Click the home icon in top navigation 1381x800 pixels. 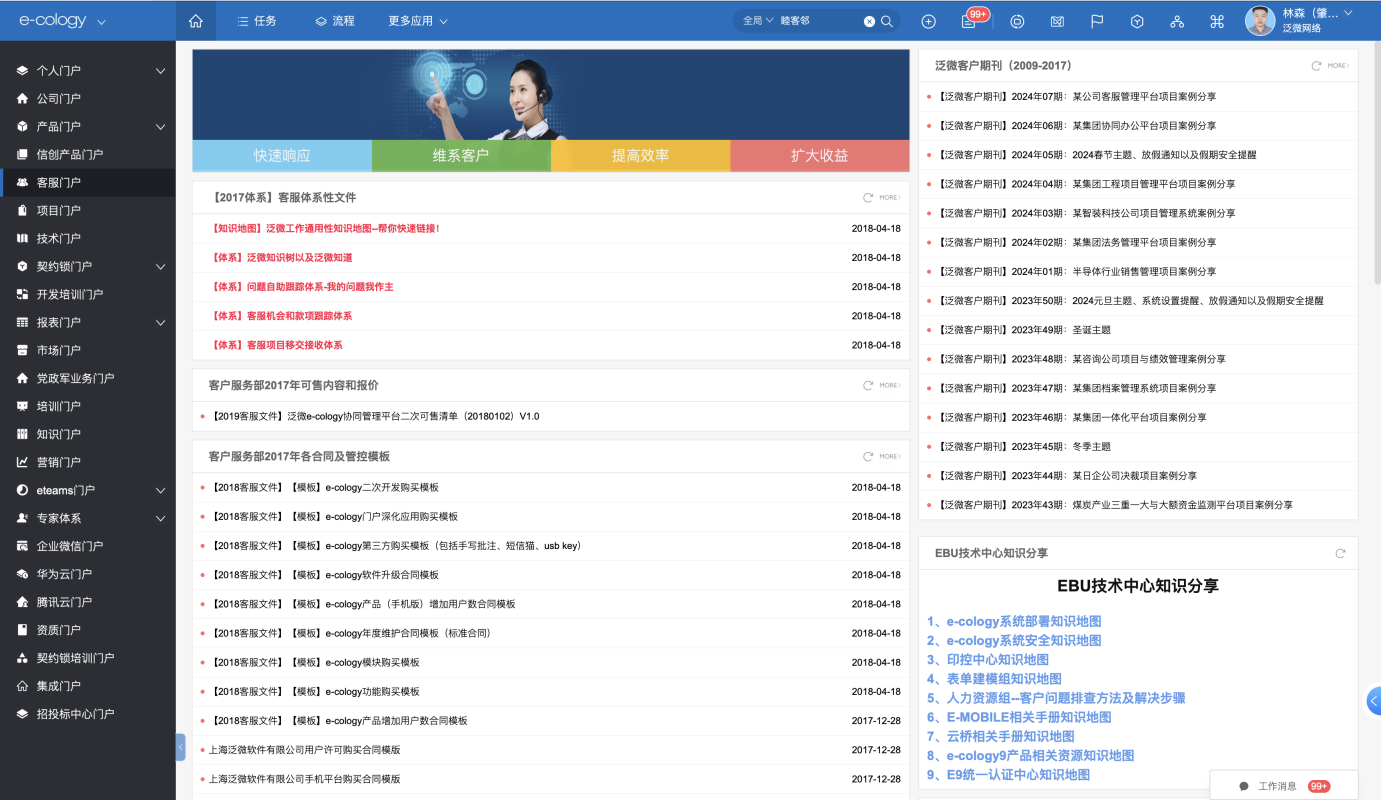(196, 21)
